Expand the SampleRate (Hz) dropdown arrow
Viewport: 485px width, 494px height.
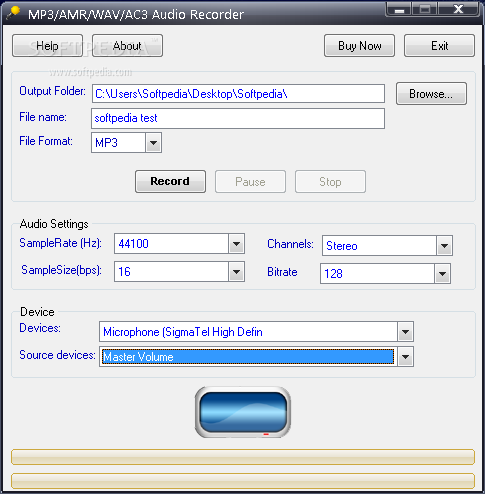(x=236, y=244)
